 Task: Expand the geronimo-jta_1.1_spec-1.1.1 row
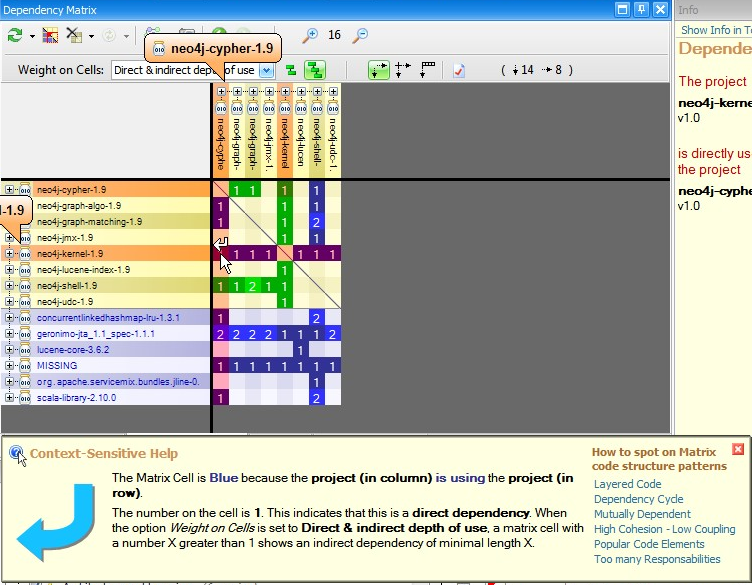tap(9, 333)
